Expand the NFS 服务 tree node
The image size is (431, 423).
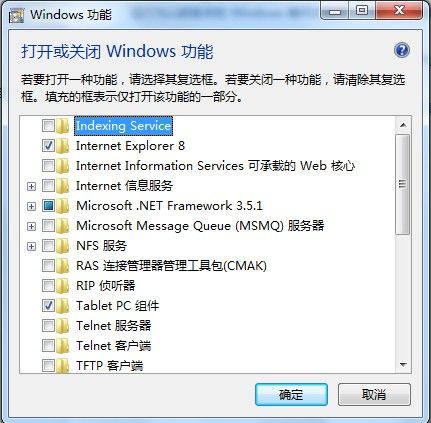(31, 246)
